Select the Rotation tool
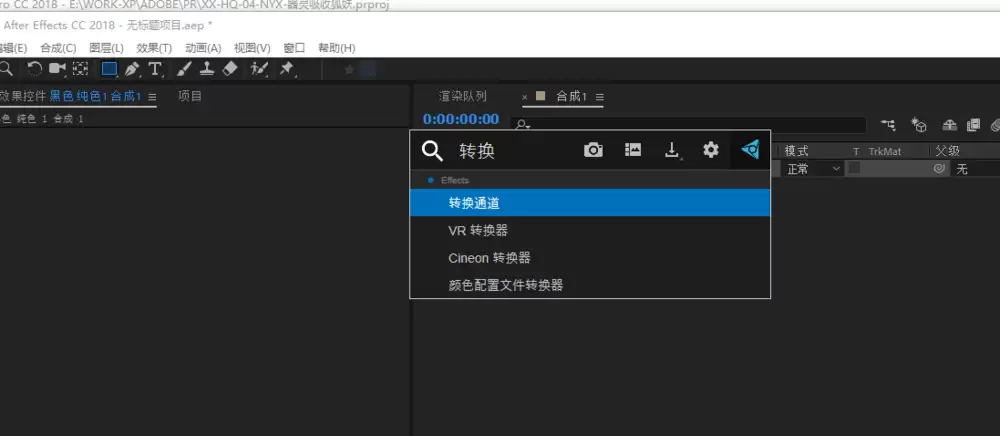Image resolution: width=1000 pixels, height=436 pixels. tap(34, 69)
